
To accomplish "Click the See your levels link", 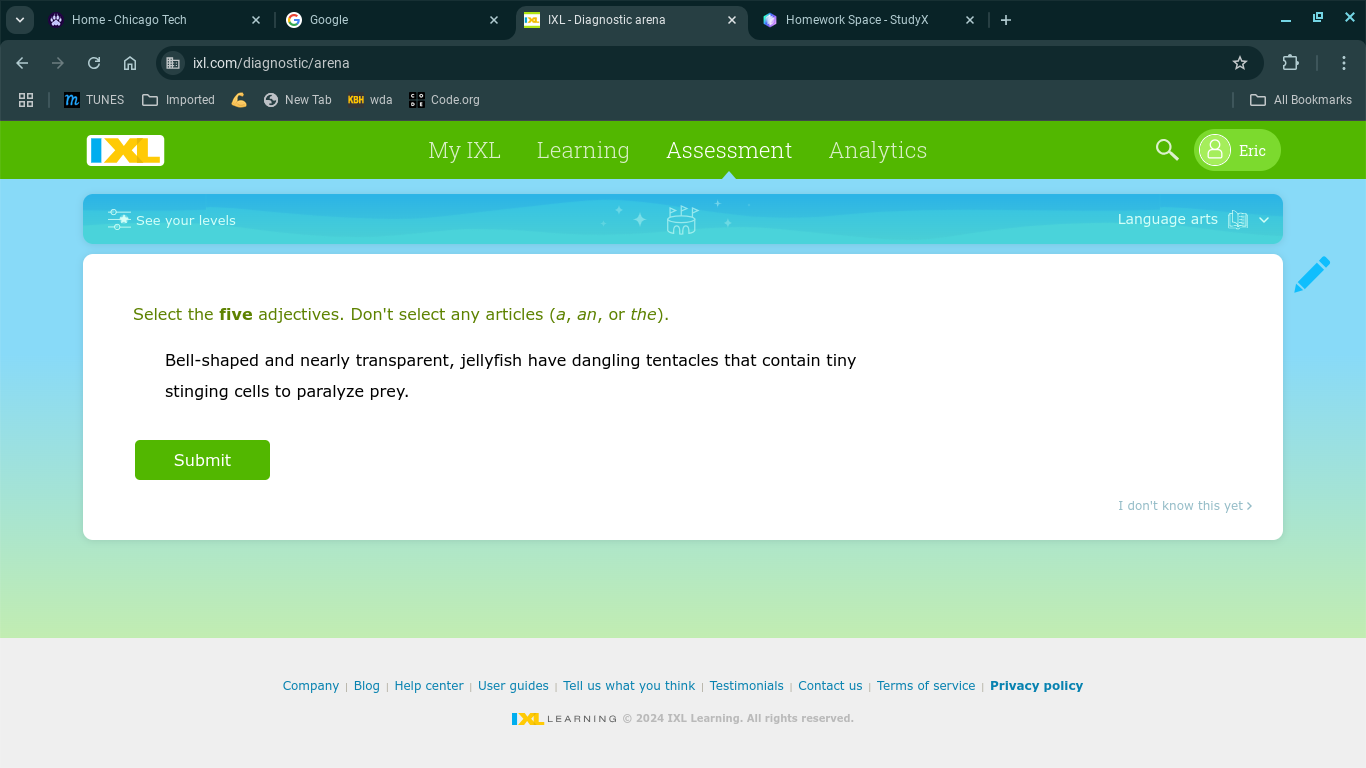I will [186, 220].
